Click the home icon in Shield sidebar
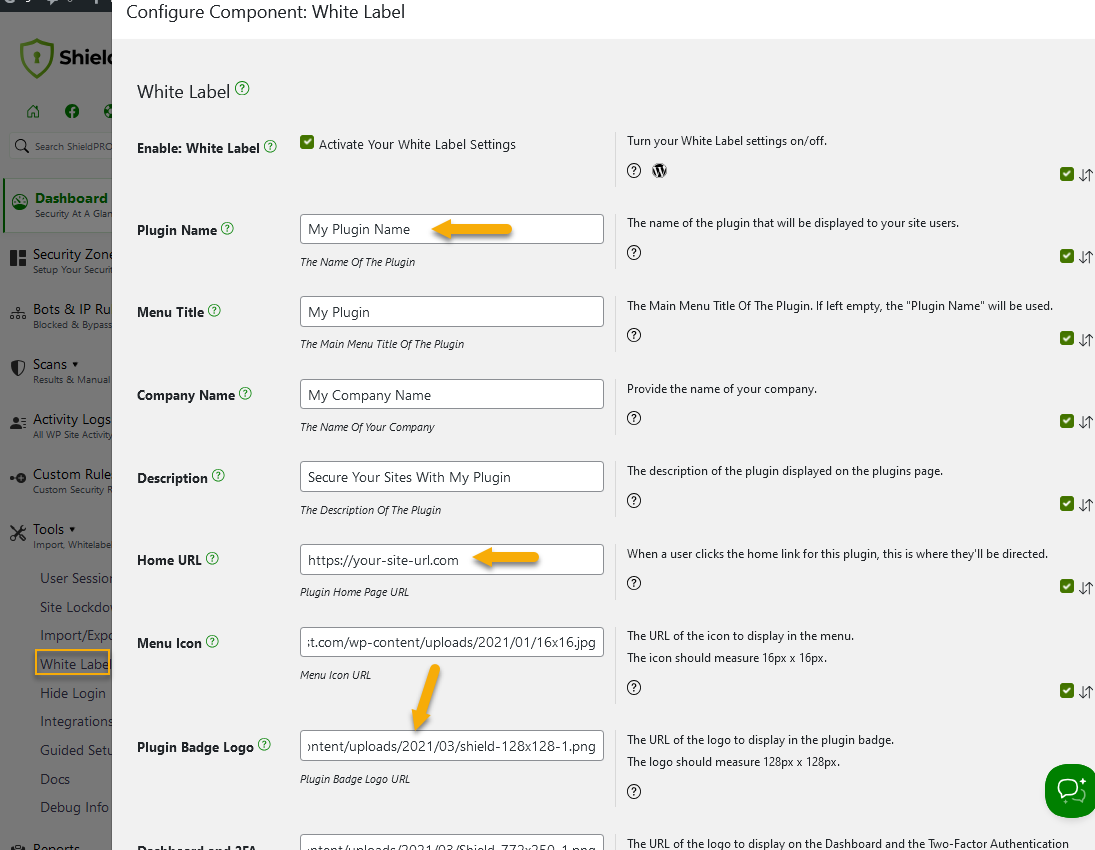1095x850 pixels. pos(33,111)
